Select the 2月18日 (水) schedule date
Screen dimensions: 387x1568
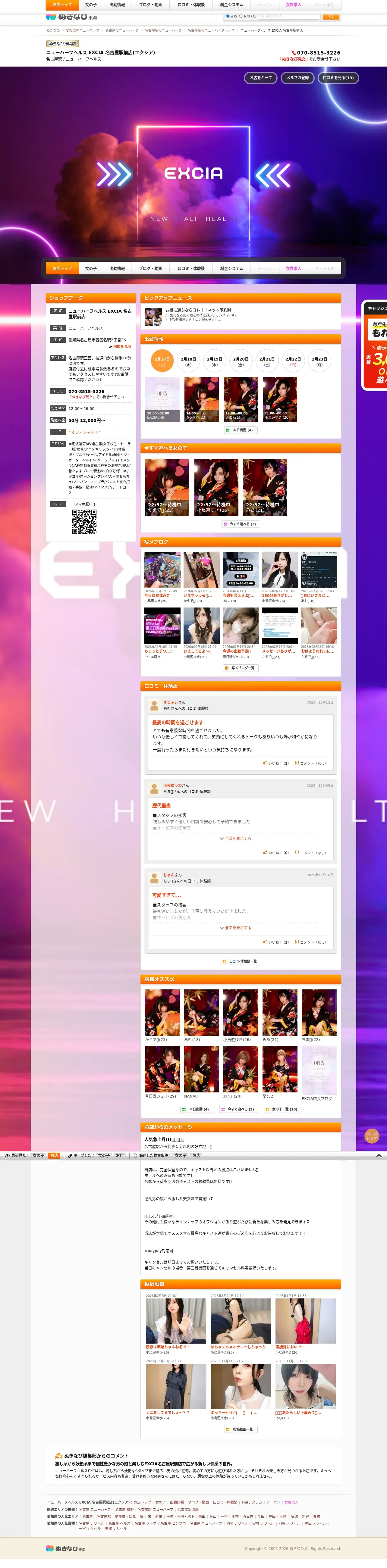(188, 360)
